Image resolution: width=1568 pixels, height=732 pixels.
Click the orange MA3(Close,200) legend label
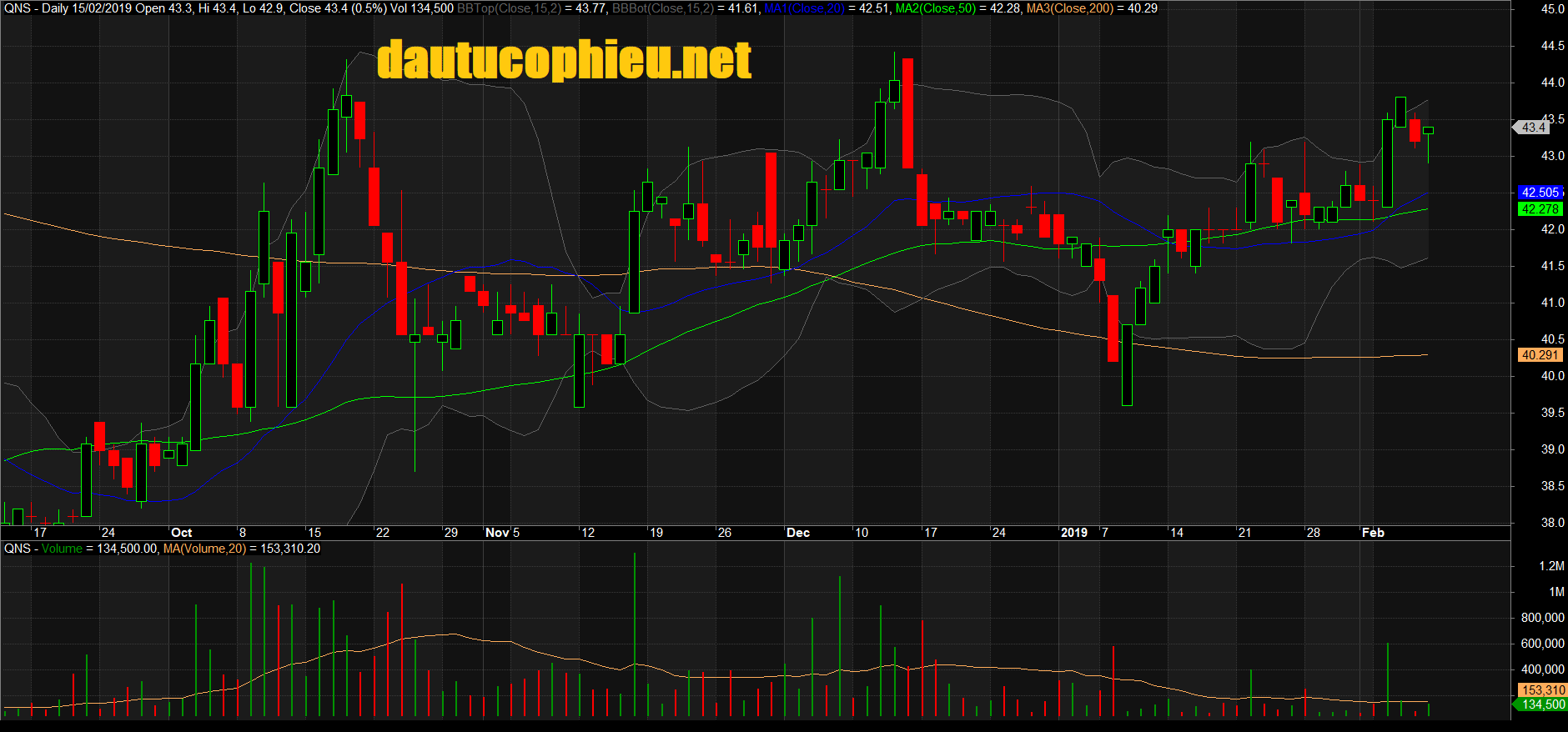pos(1069,8)
